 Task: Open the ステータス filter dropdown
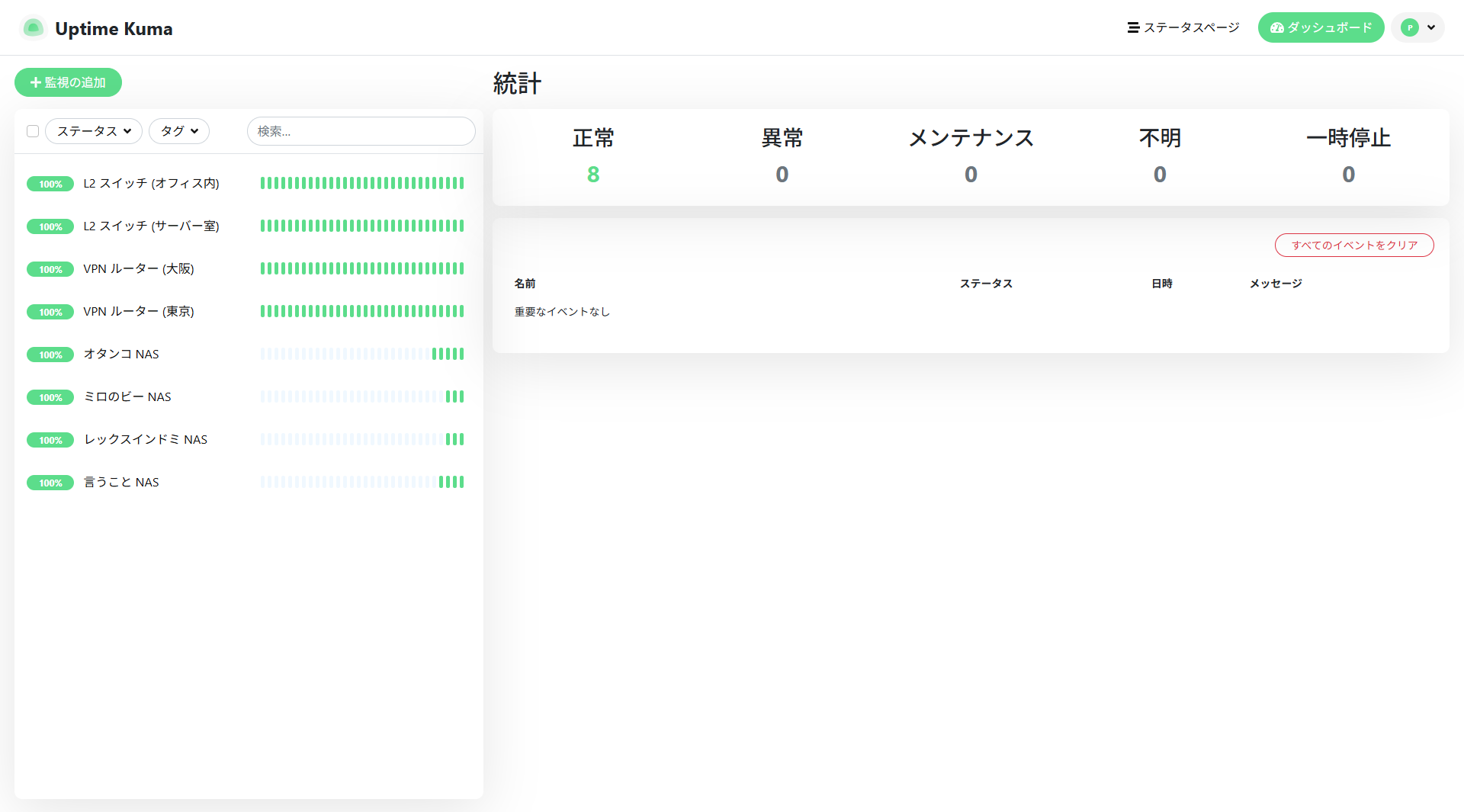click(94, 131)
